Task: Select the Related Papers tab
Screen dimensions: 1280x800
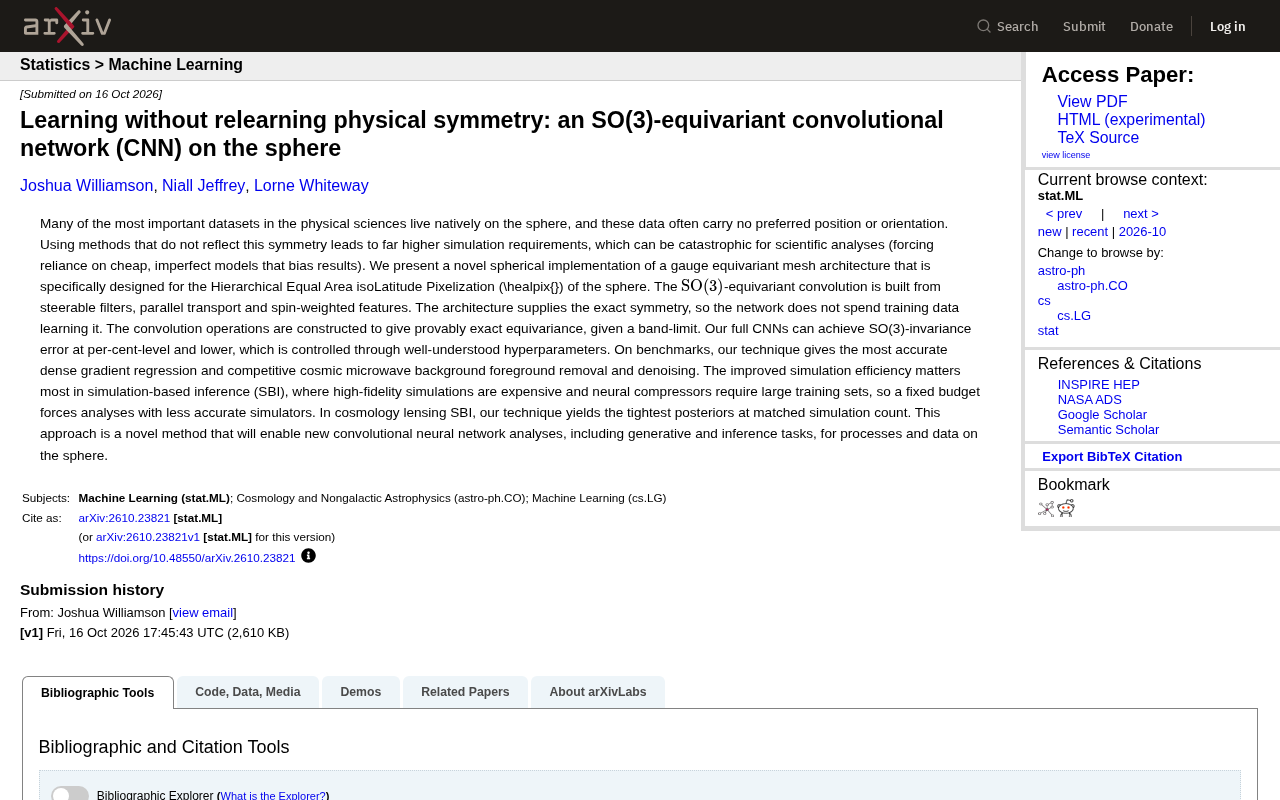Action: pos(465,692)
